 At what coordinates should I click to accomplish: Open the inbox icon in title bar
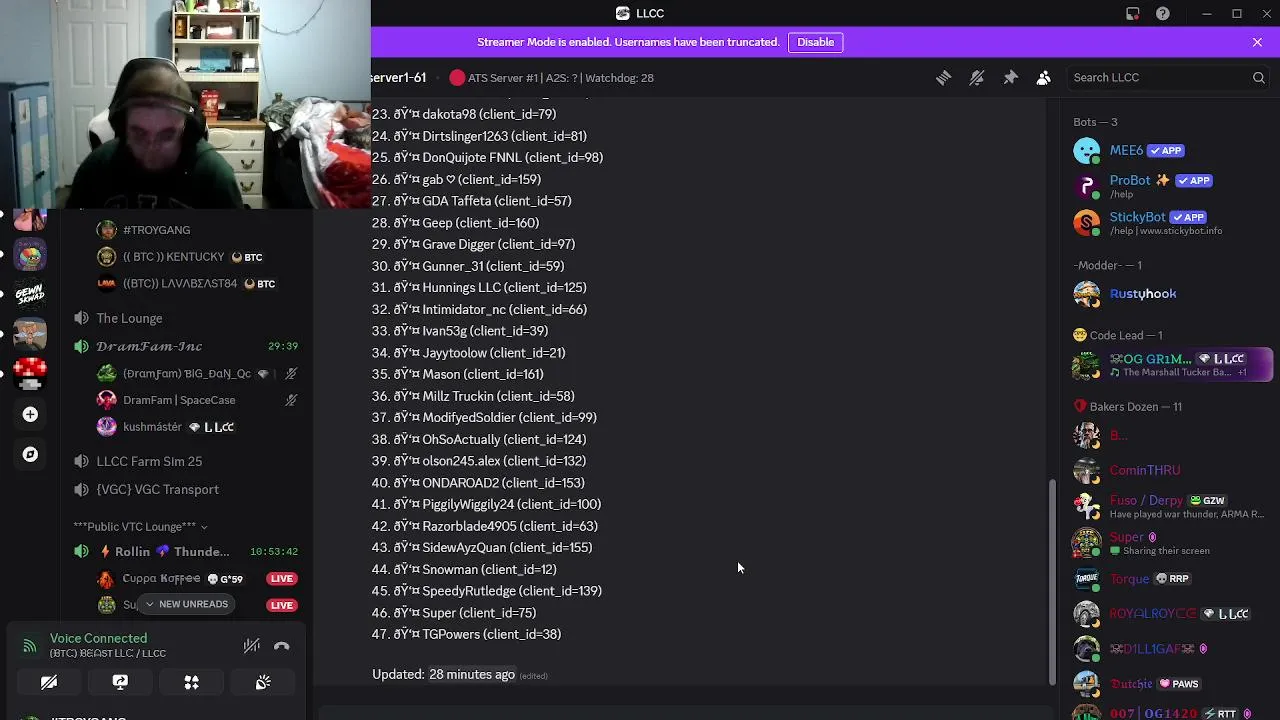click(x=1132, y=14)
